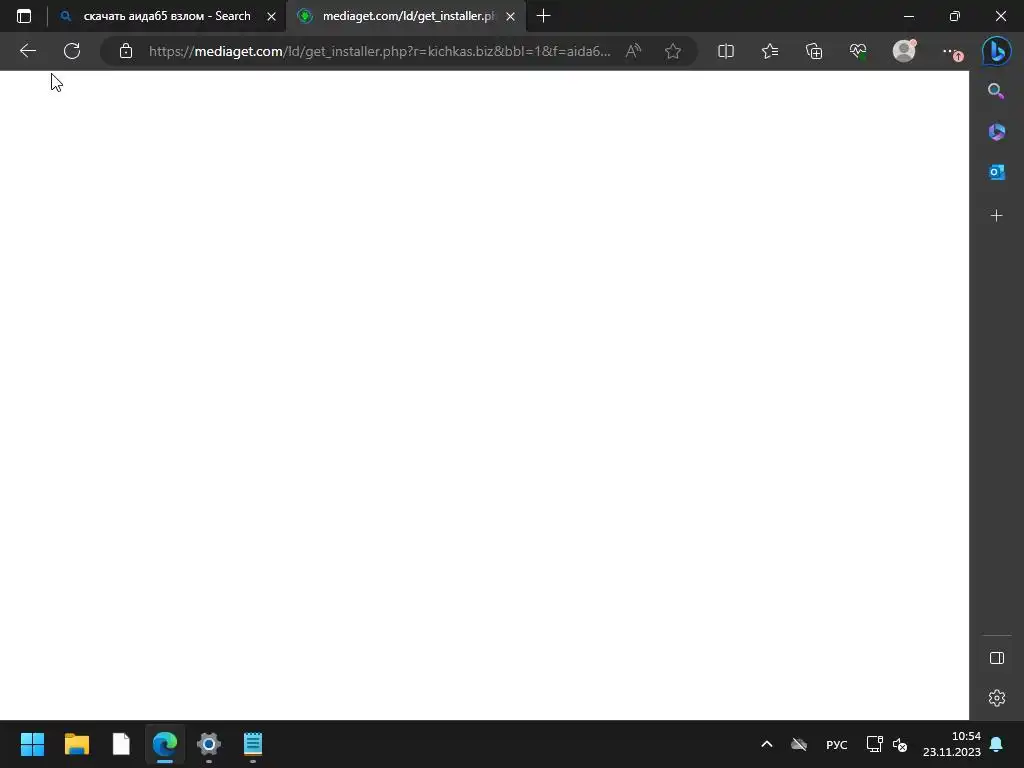Open the Notepad taskbar app

[x=253, y=744]
